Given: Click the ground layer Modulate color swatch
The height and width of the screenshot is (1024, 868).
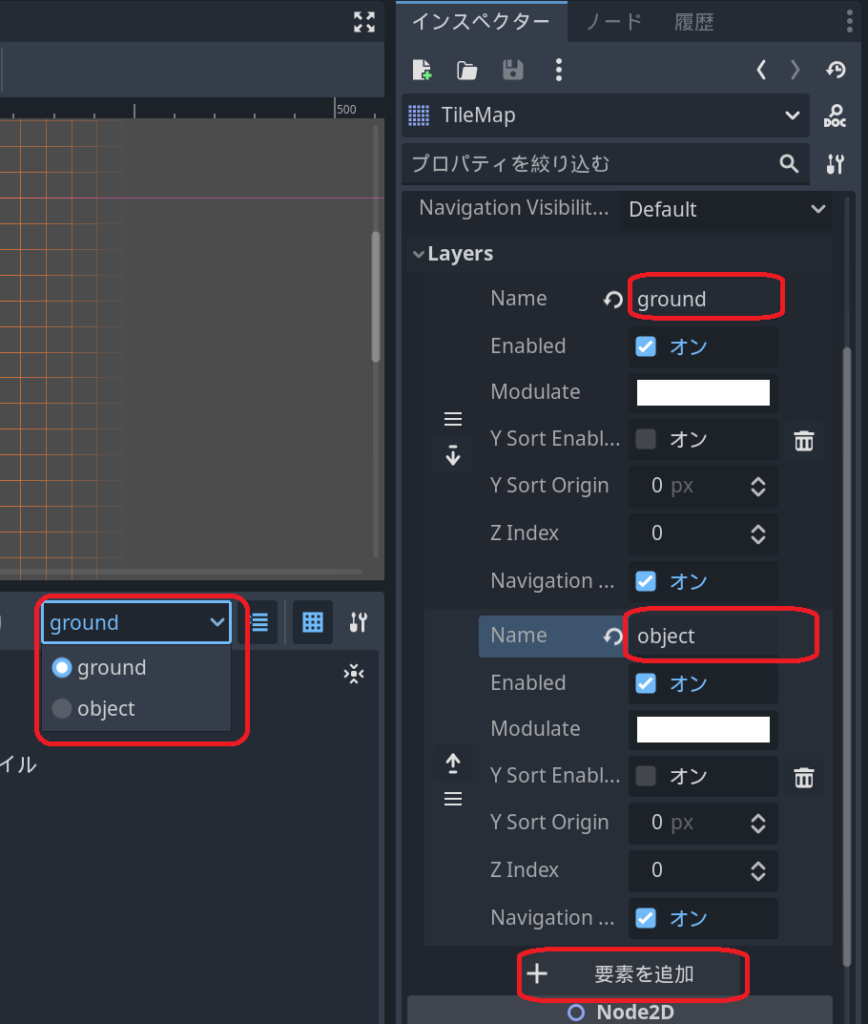Looking at the screenshot, I should coord(703,393).
